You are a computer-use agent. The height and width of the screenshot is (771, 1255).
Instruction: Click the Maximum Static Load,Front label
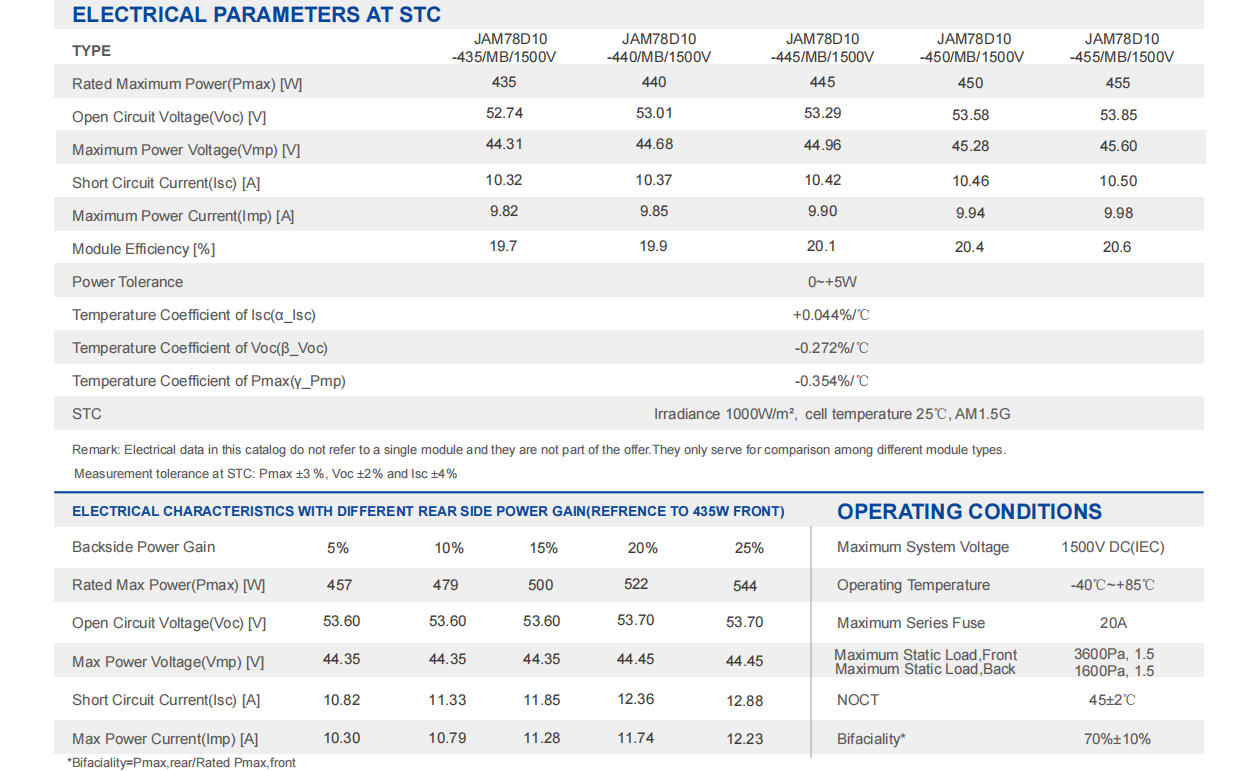[926, 655]
